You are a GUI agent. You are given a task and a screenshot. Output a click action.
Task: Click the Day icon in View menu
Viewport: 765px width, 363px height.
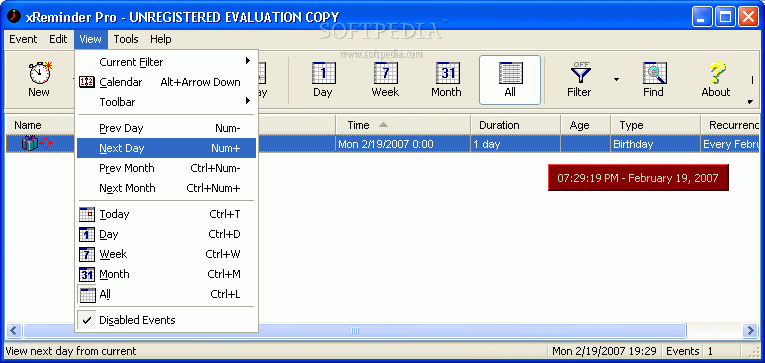coord(87,234)
